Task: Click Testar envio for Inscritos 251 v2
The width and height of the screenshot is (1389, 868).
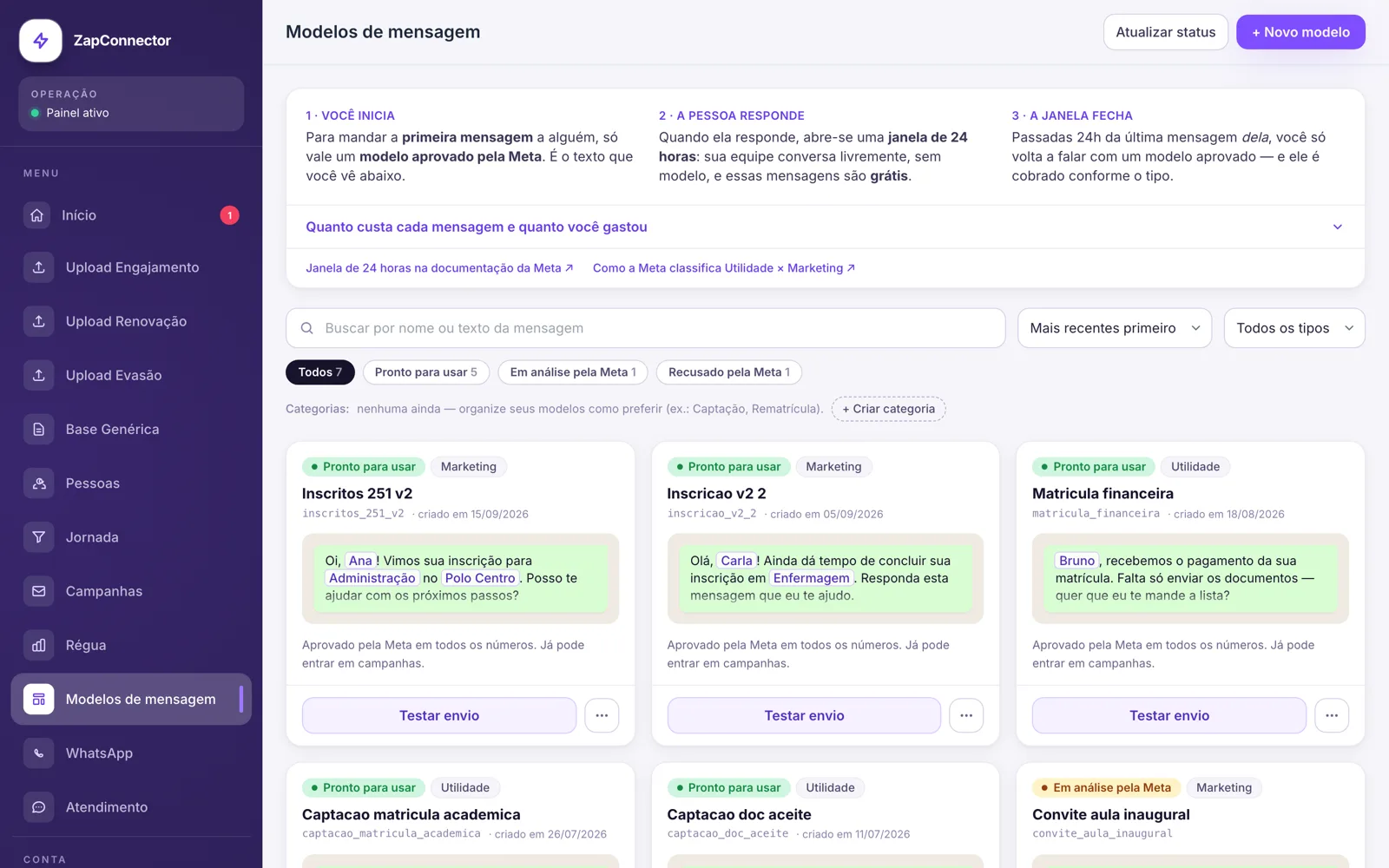Action: click(439, 715)
